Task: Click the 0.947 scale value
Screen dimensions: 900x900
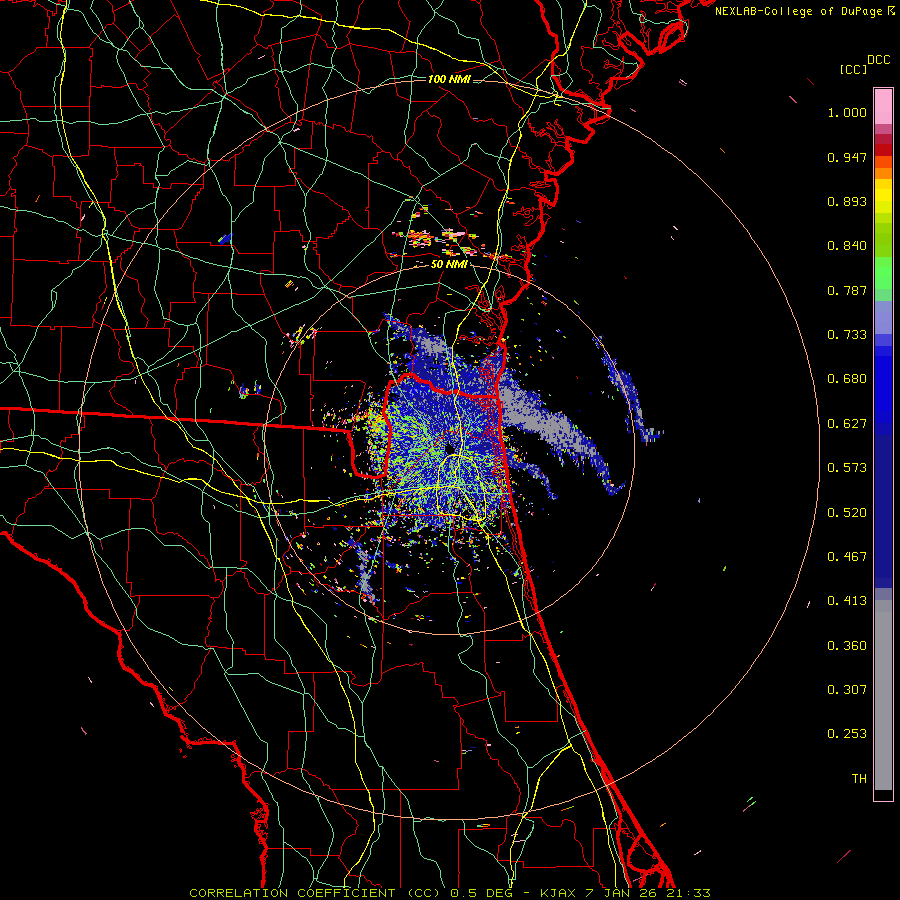Action: coord(847,157)
